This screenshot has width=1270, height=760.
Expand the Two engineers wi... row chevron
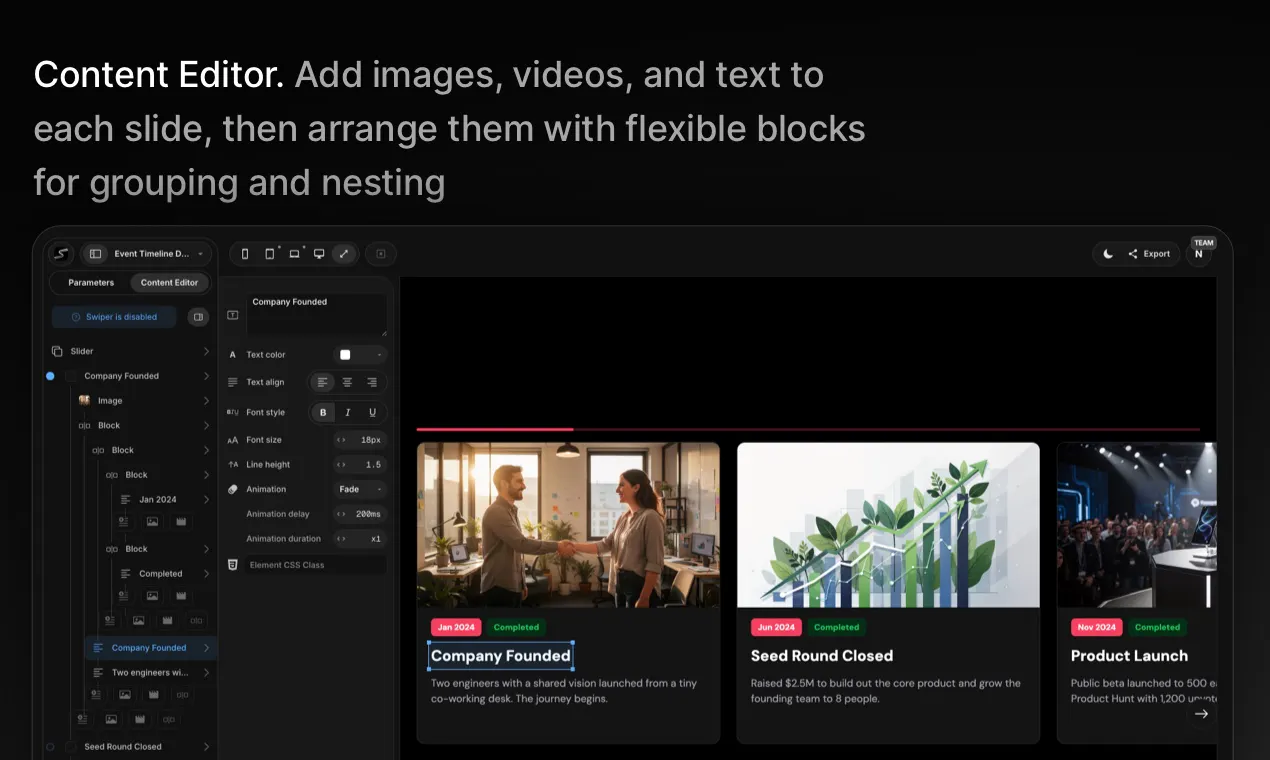click(x=206, y=672)
